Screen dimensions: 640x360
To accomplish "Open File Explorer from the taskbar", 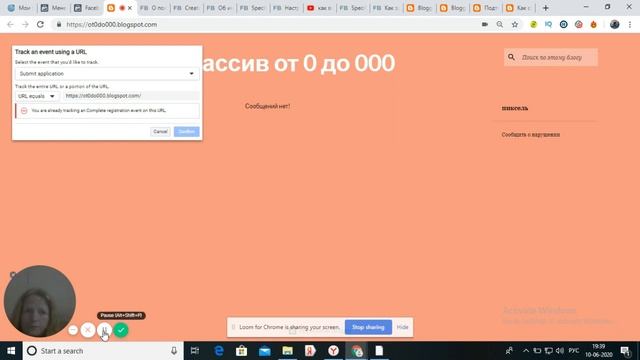I will click(287, 351).
